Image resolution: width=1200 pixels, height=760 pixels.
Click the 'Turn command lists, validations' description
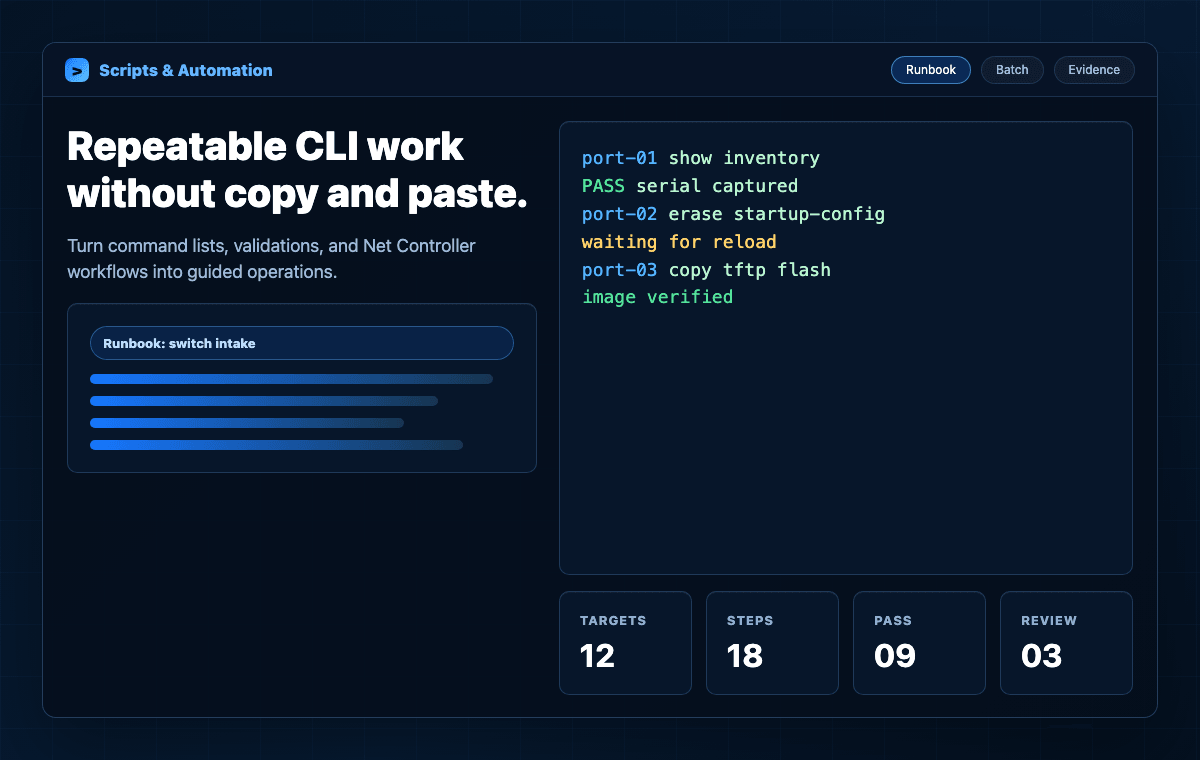pos(272,259)
